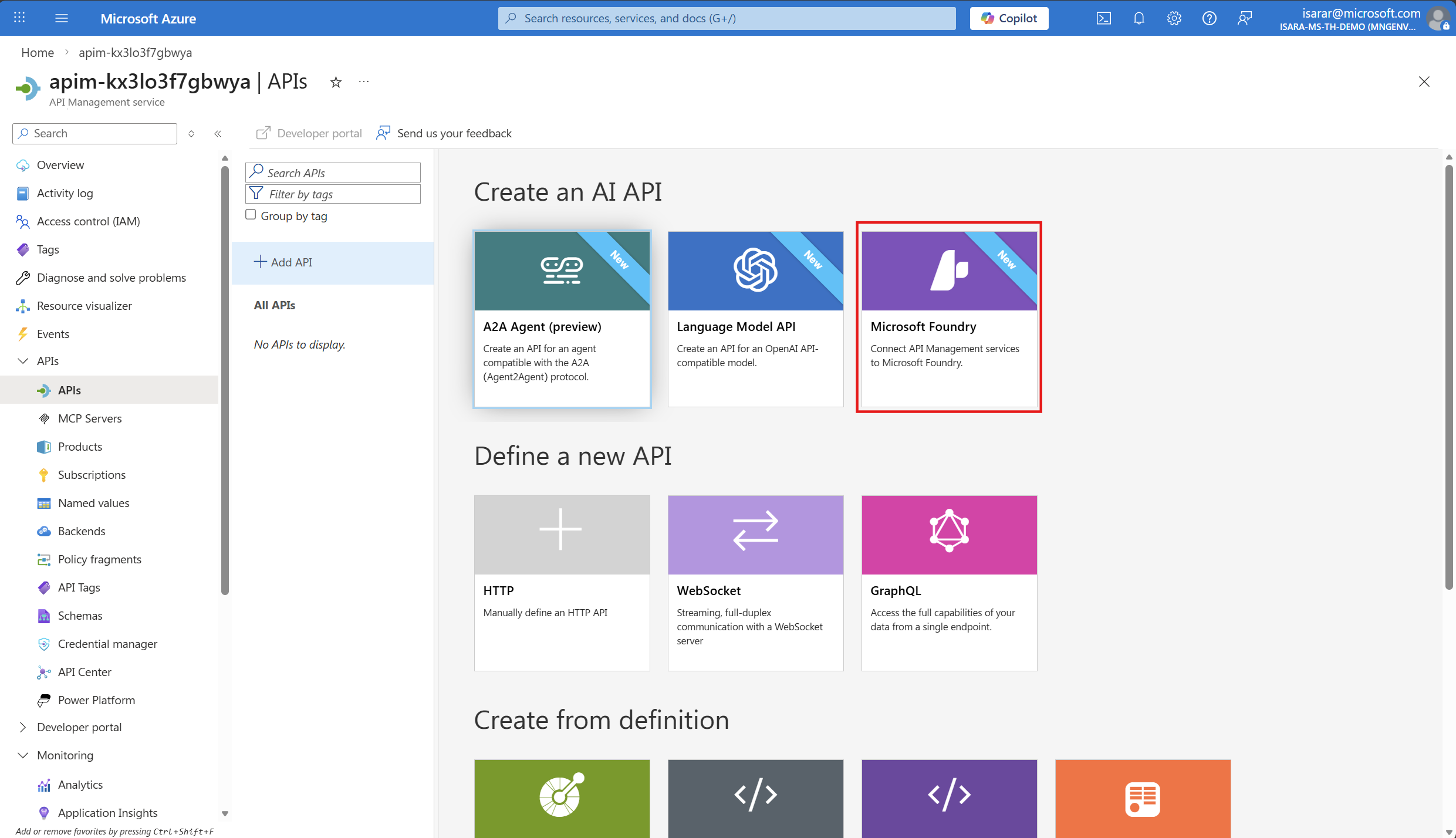Image resolution: width=1456 pixels, height=838 pixels.
Task: Open the top bar feedback icon
Action: coord(1244,18)
